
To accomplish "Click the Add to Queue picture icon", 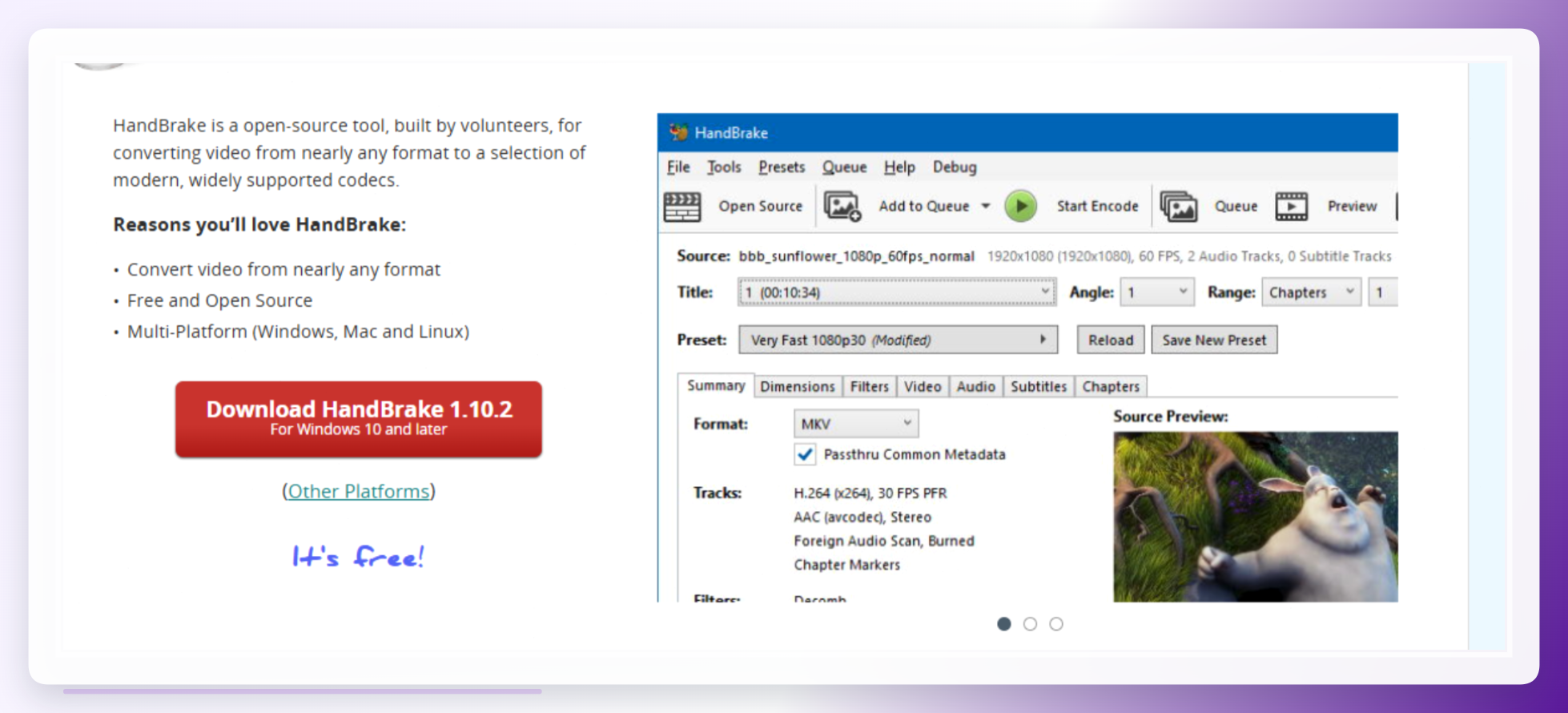I will 842,207.
